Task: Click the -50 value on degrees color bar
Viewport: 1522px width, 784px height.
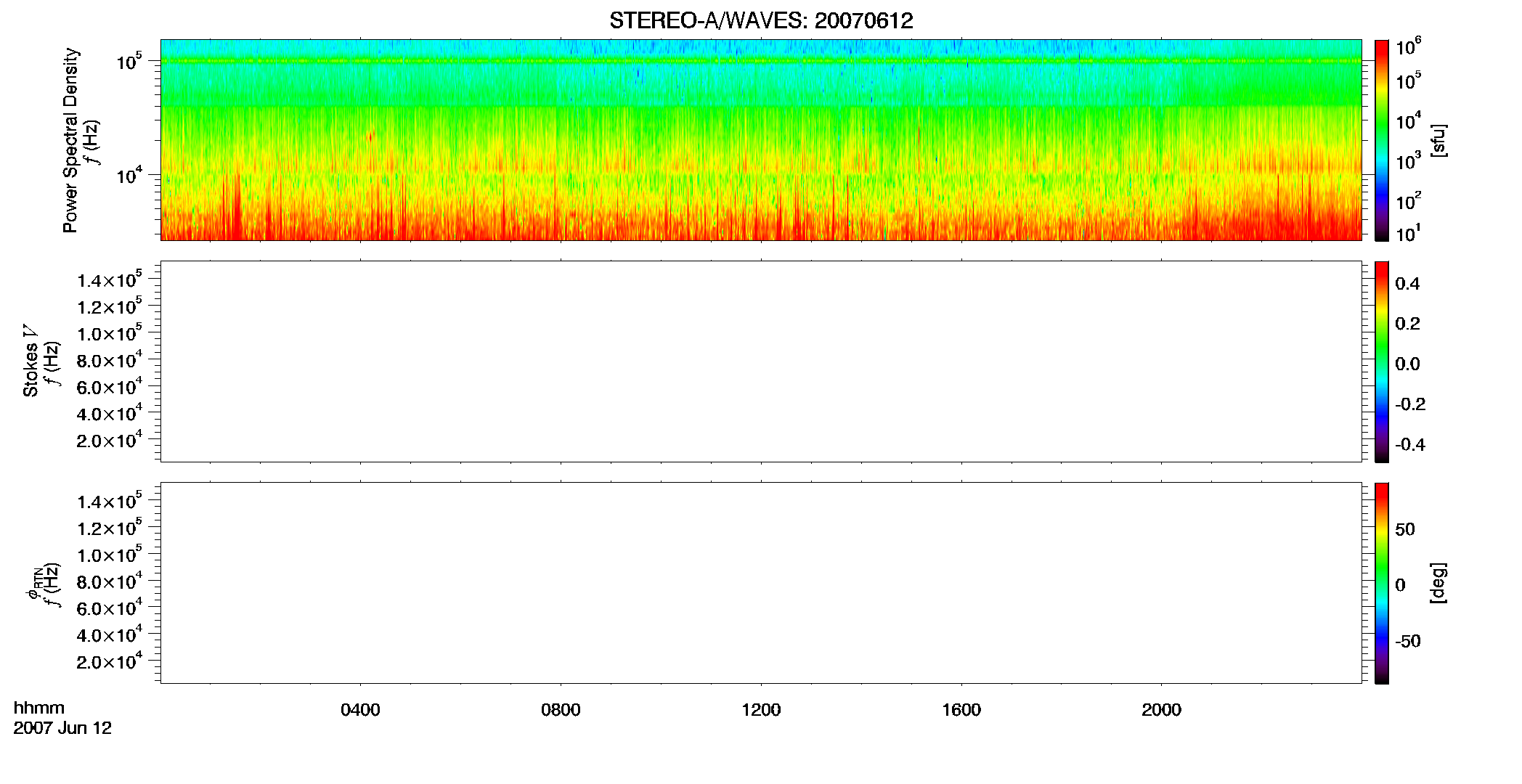Action: 1408,642
